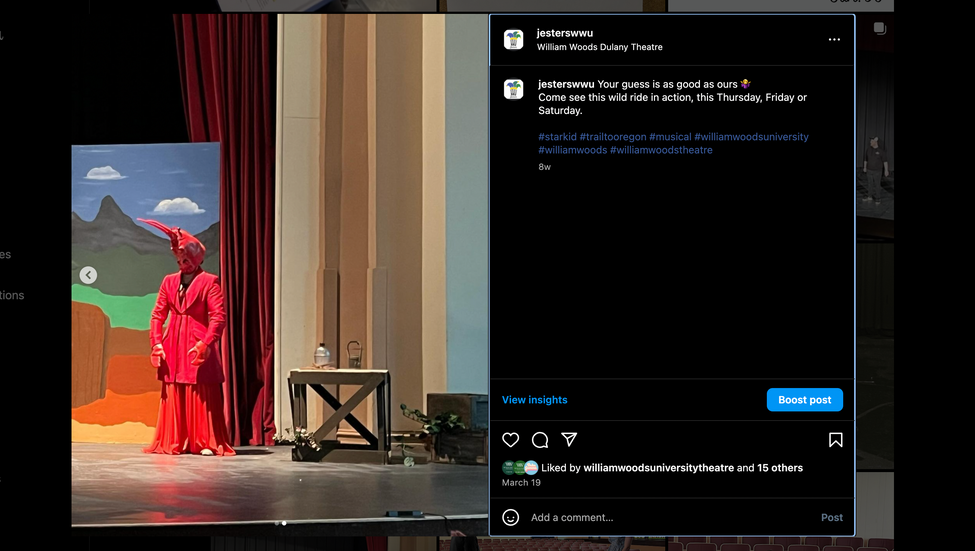Image resolution: width=975 pixels, height=551 pixels.
Task: Open the #trailtooregon hashtag
Action: (612, 137)
